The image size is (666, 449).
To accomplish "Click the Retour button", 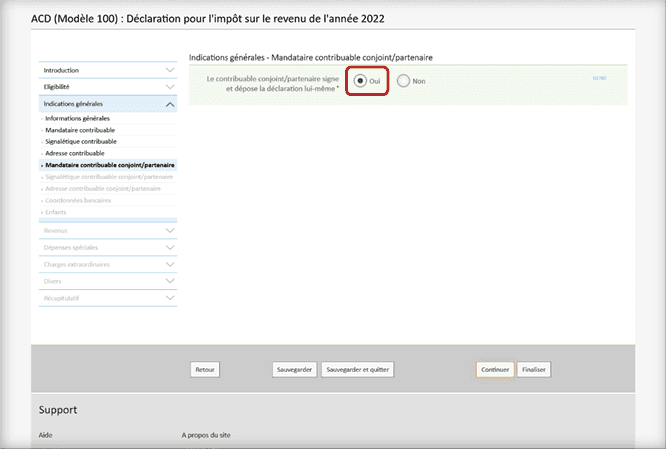I will (205, 369).
